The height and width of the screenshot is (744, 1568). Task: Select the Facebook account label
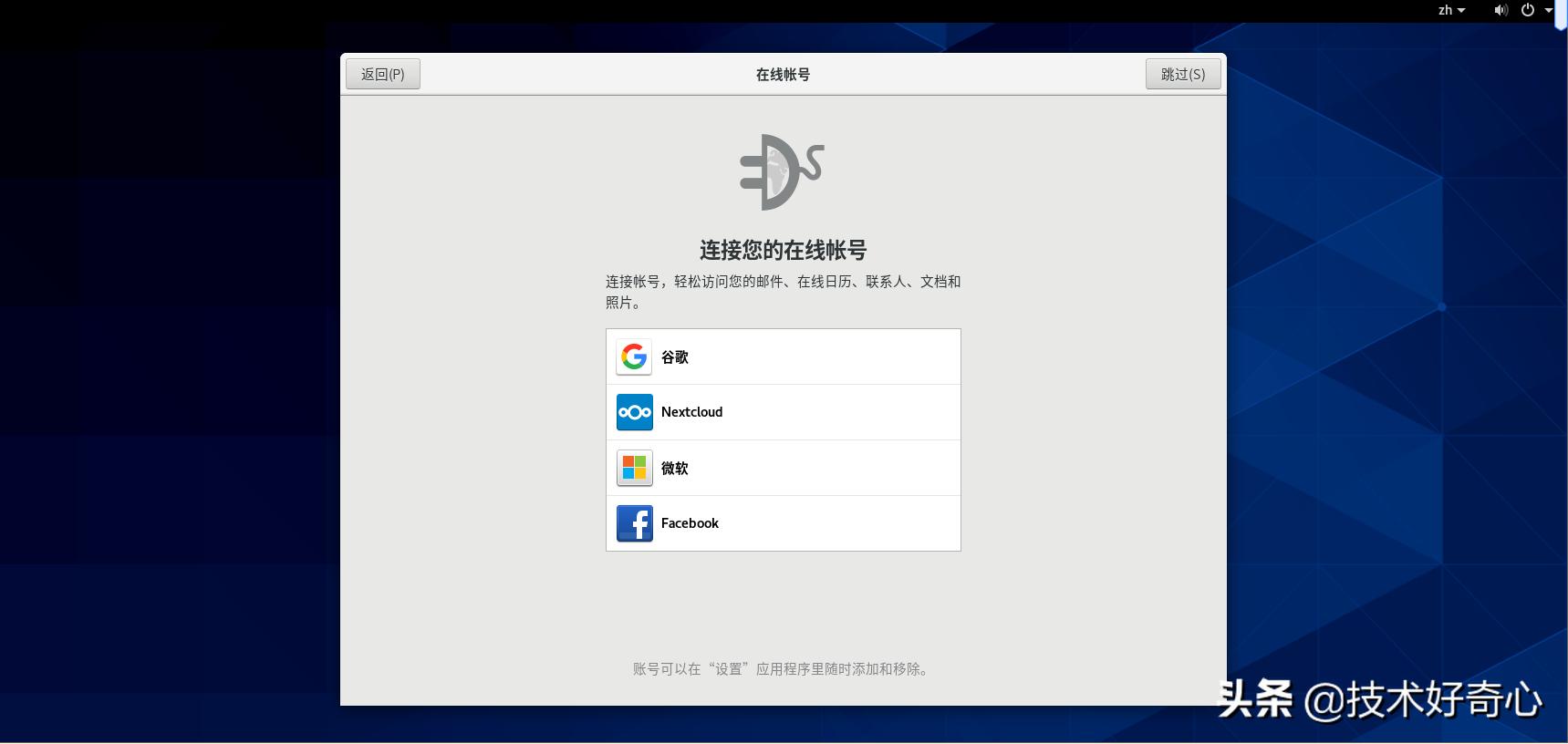point(690,523)
